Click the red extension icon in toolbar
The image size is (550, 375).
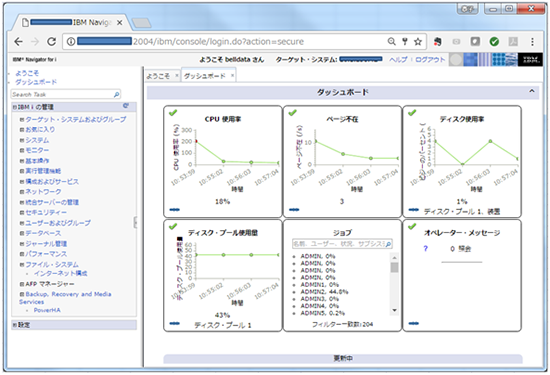tap(437, 42)
